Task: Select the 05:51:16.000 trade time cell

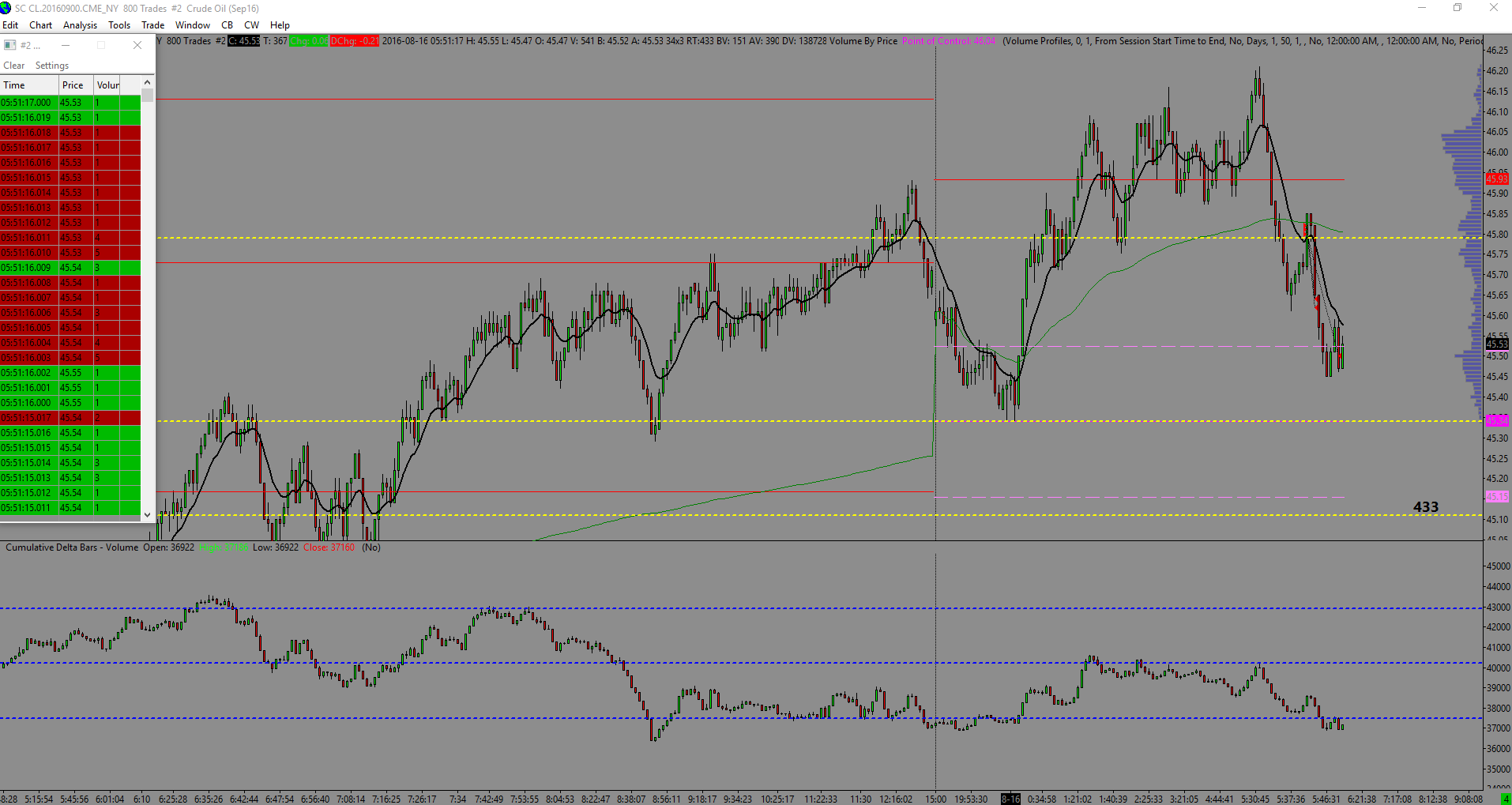Action: (x=29, y=403)
